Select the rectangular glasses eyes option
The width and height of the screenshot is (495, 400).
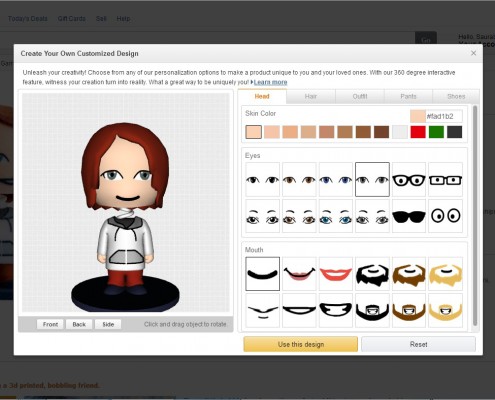(x=446, y=180)
